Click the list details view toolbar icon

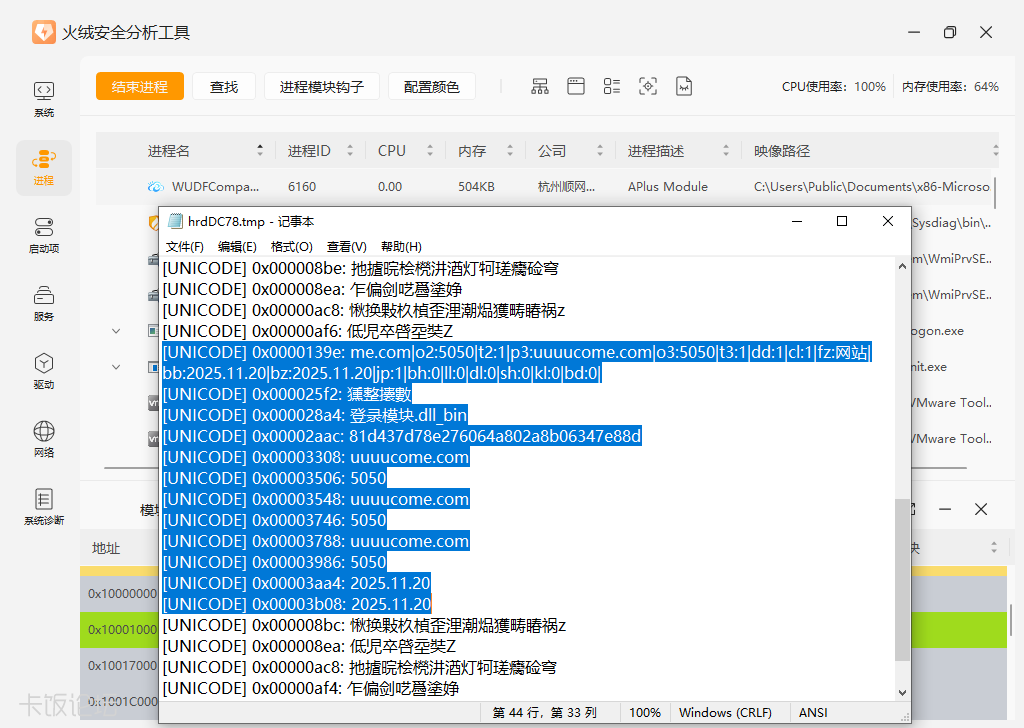[612, 87]
